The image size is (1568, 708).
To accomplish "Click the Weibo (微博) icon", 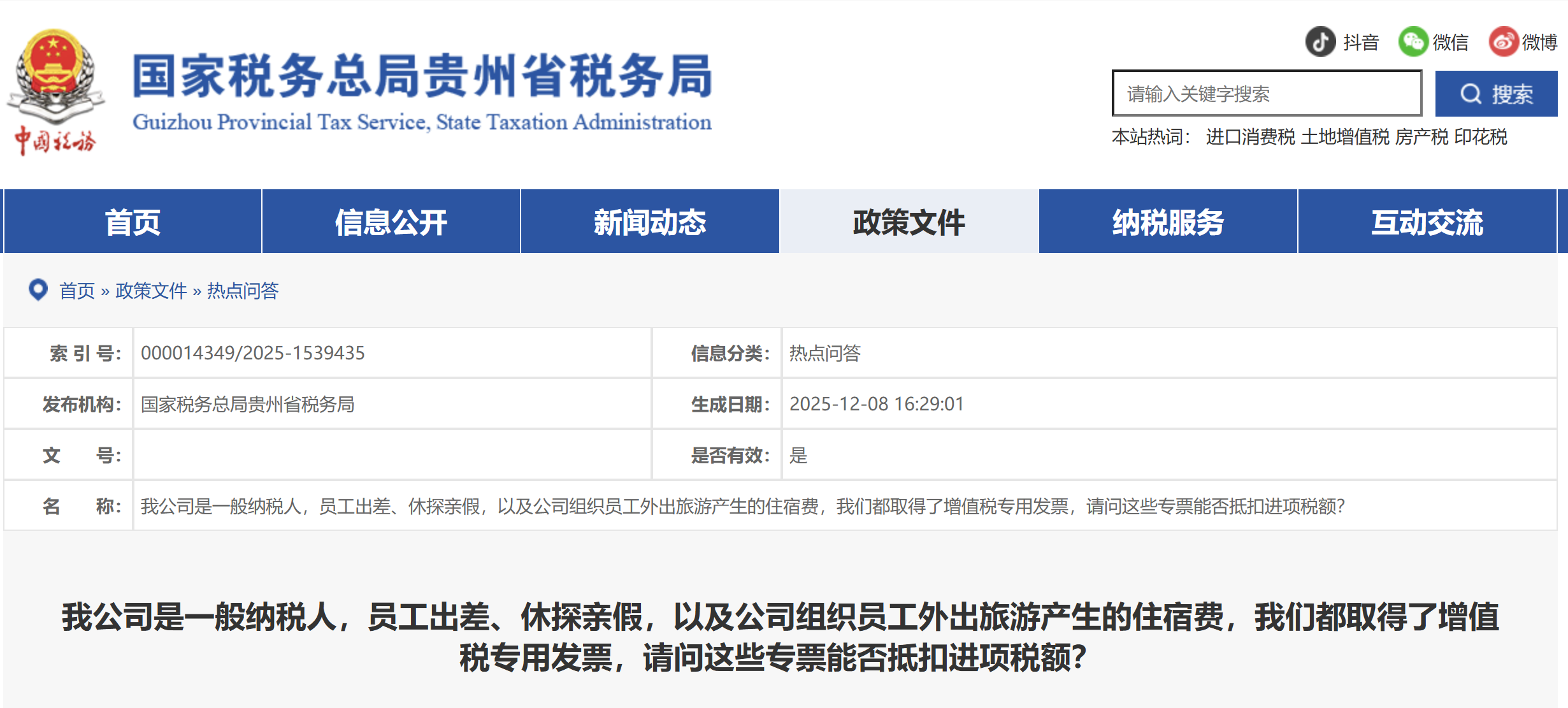I will (x=1504, y=41).
